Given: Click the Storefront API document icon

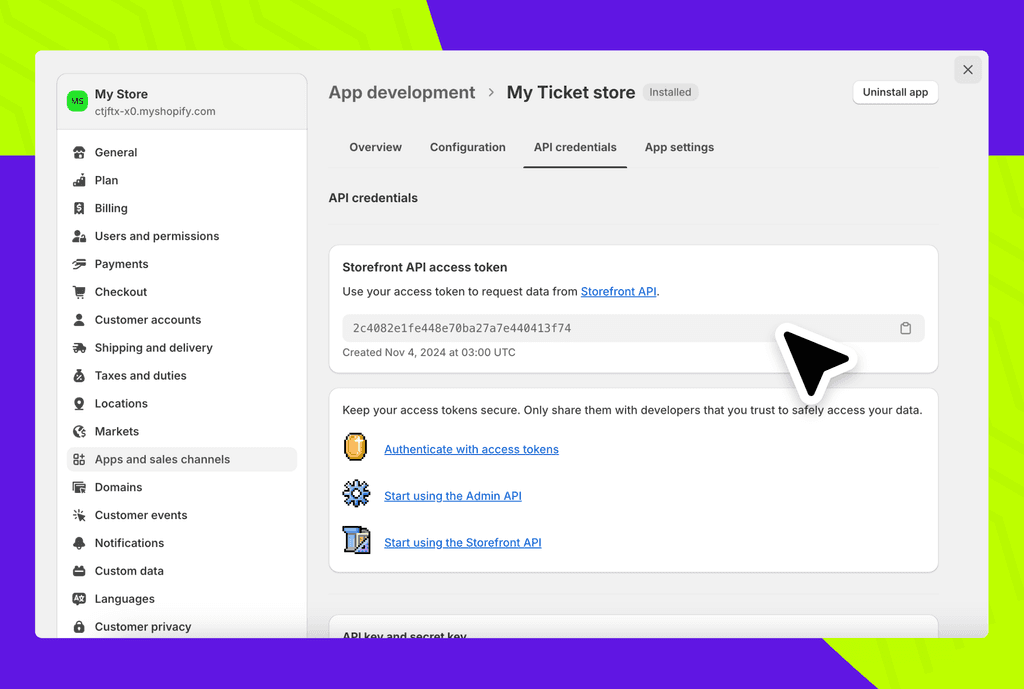Looking at the screenshot, I should tap(356, 542).
